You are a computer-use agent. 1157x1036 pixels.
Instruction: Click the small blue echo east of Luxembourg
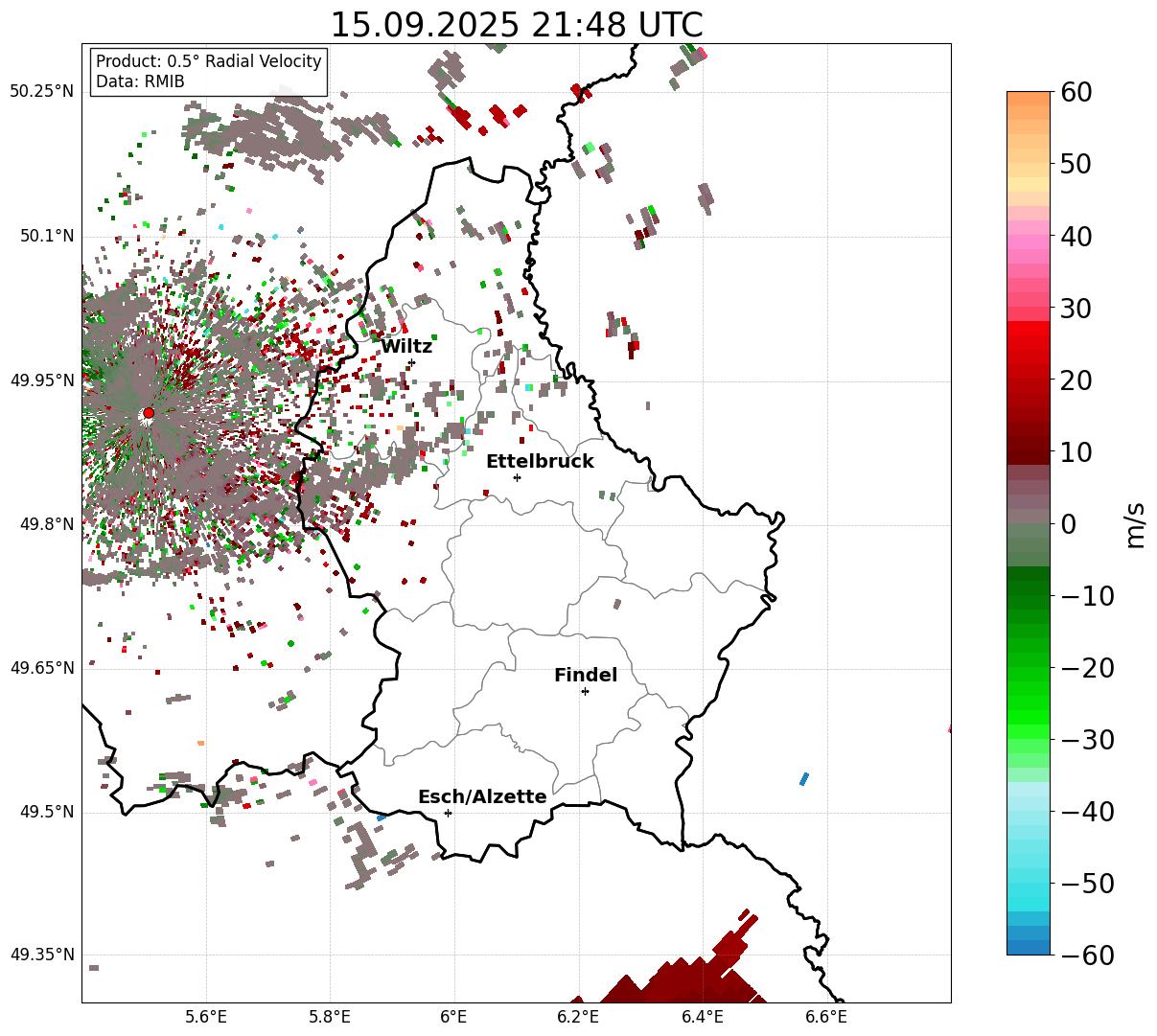804,778
